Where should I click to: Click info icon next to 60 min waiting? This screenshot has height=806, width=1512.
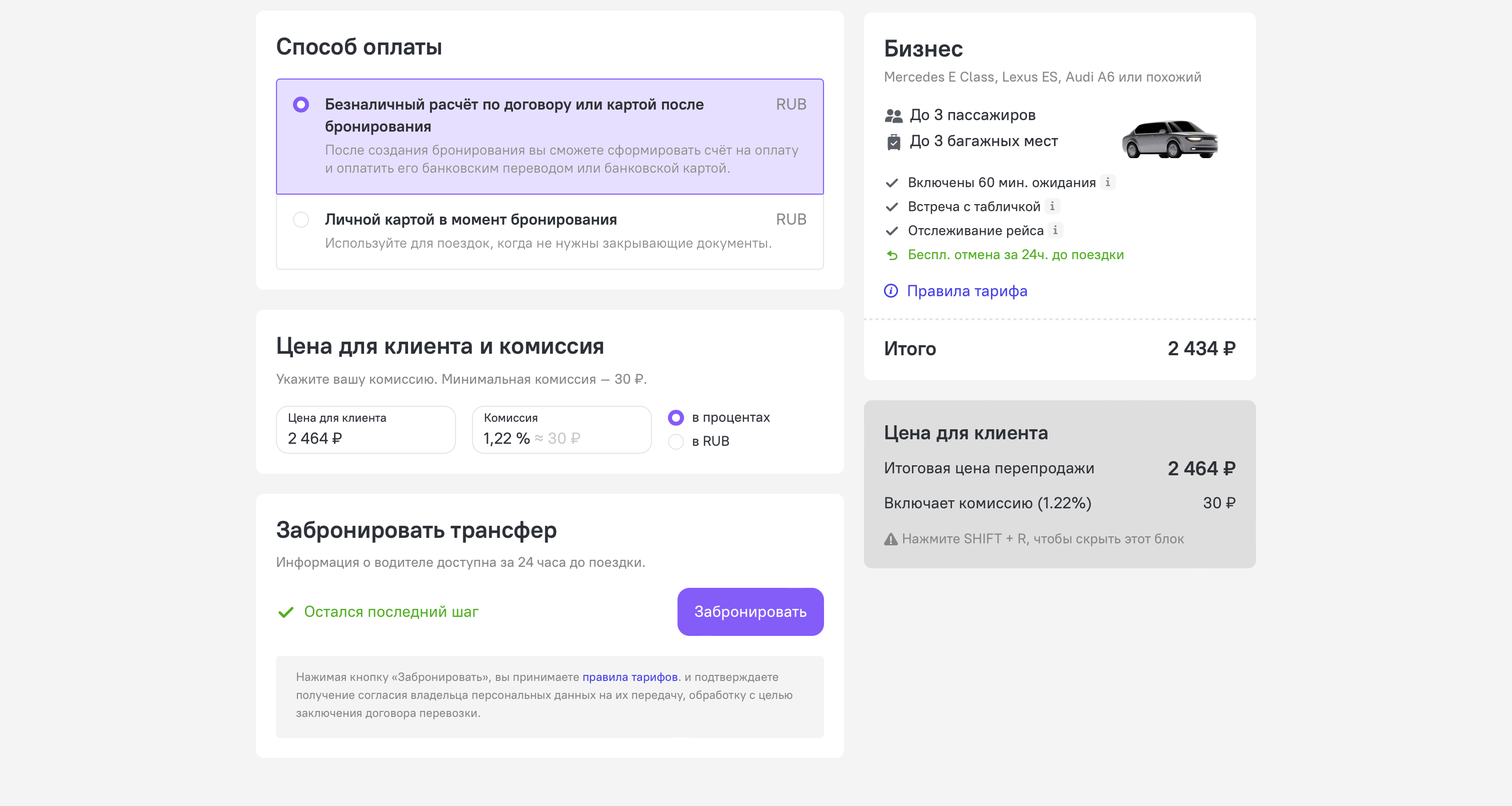1107,182
